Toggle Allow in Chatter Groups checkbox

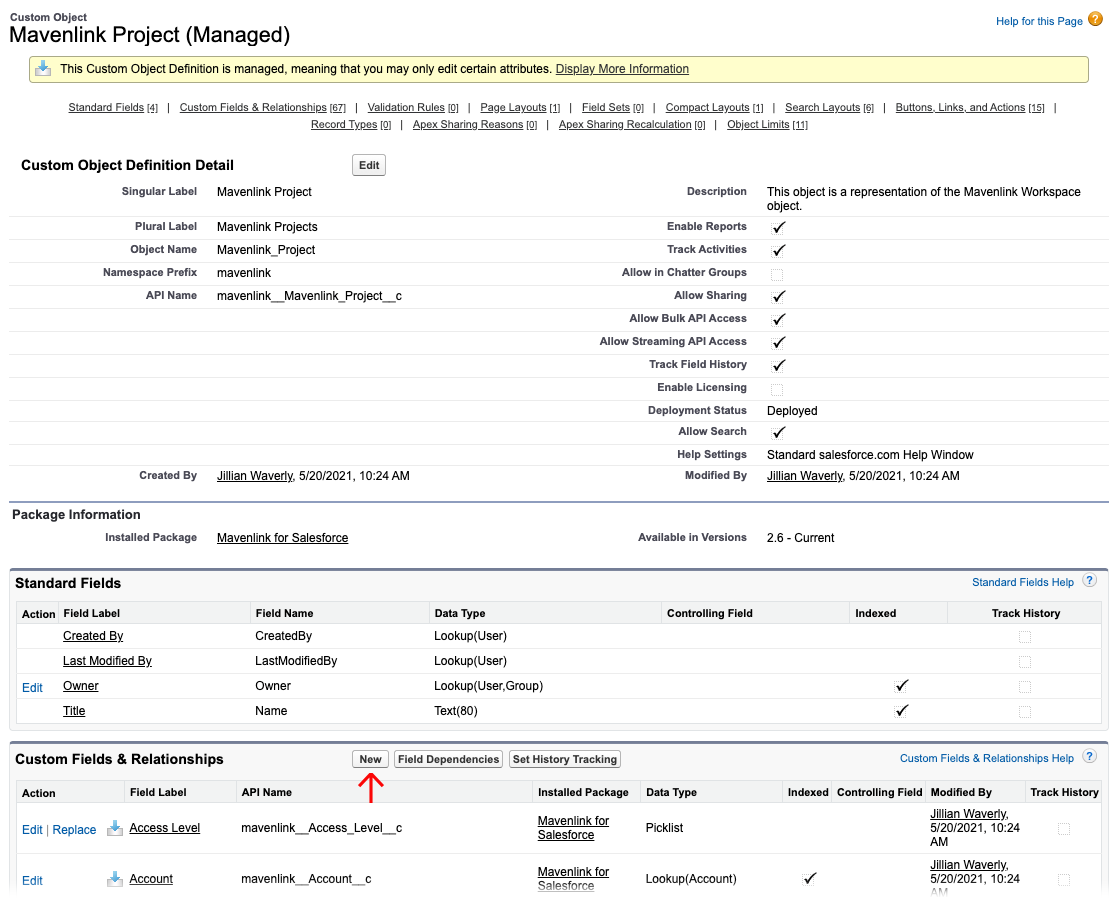coord(777,274)
